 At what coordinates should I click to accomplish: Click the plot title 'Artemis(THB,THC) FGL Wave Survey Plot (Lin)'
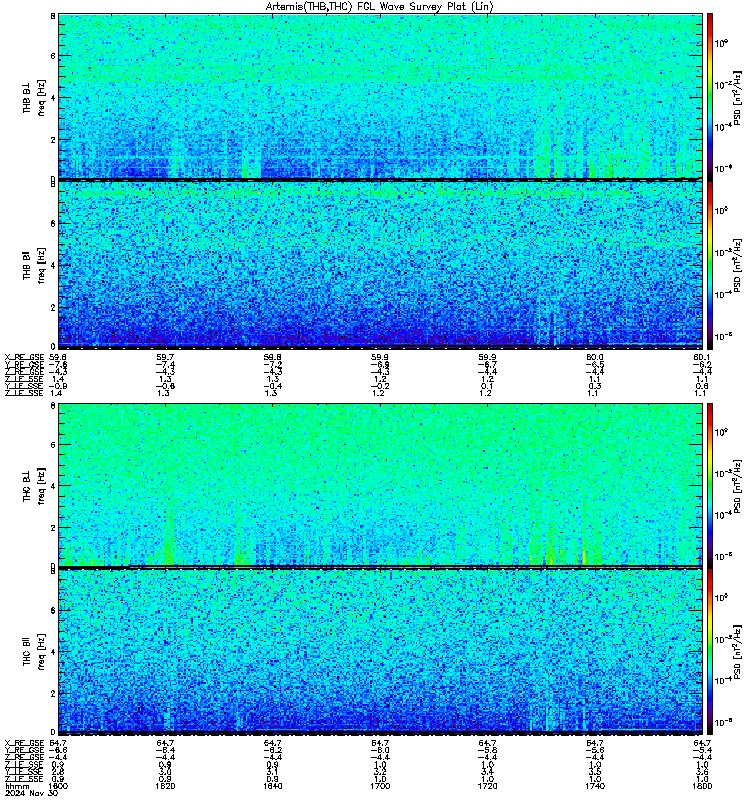coord(380,7)
